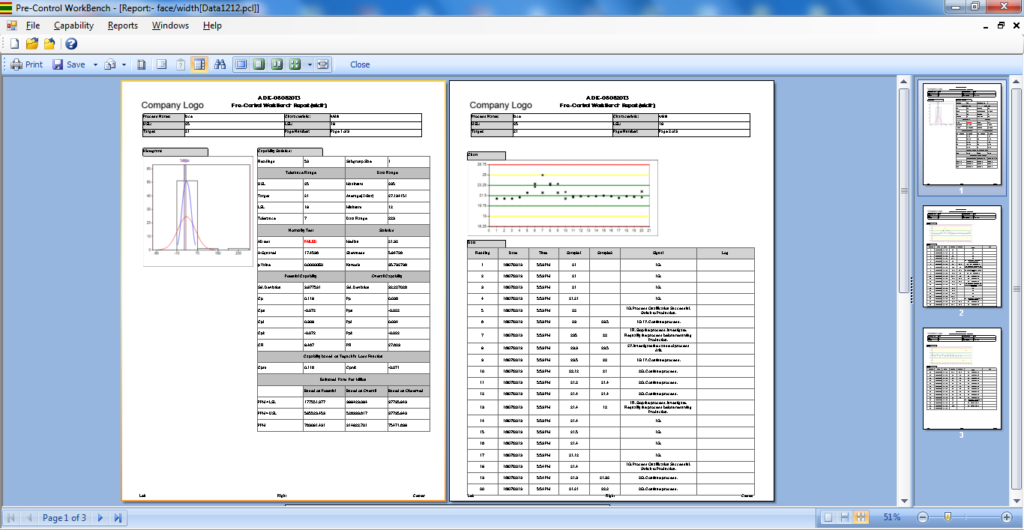Click the 'Page 1 of 3' indicator
Screen dimensions: 1024x530
64,518
